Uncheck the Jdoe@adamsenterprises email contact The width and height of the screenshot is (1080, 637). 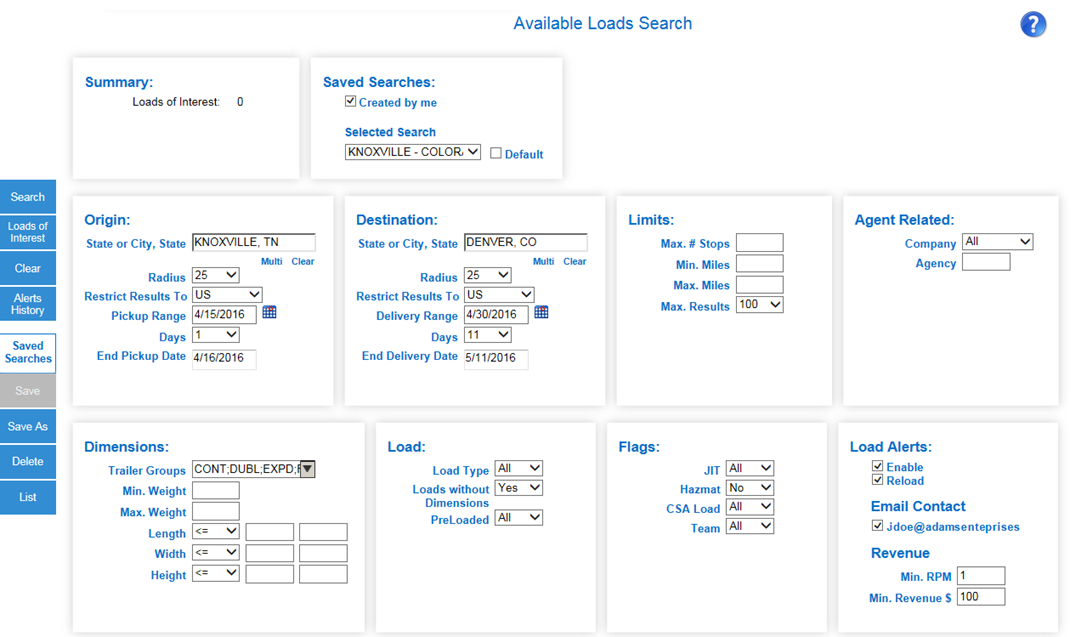click(x=877, y=526)
